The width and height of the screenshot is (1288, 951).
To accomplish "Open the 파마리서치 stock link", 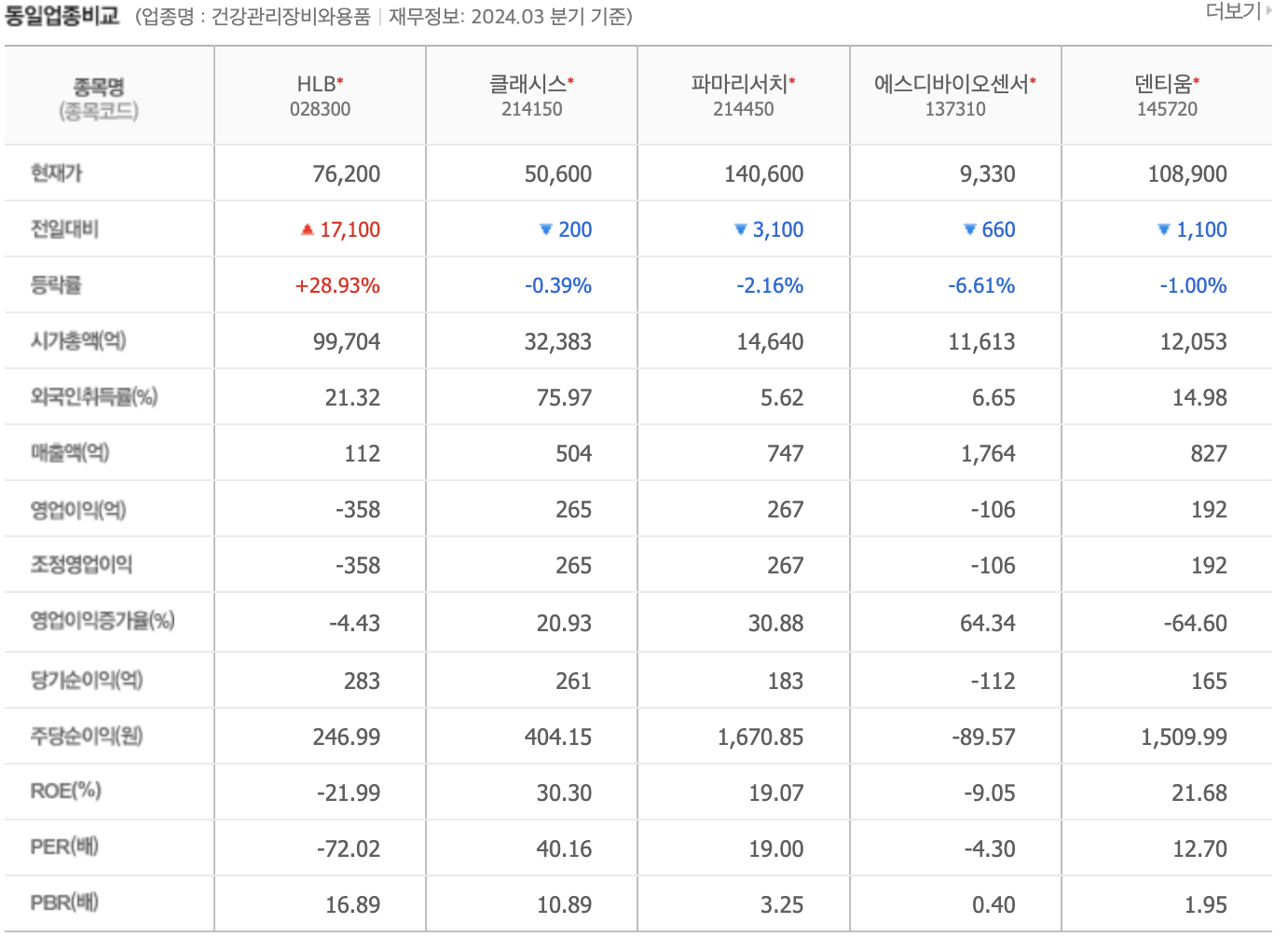I will [740, 84].
